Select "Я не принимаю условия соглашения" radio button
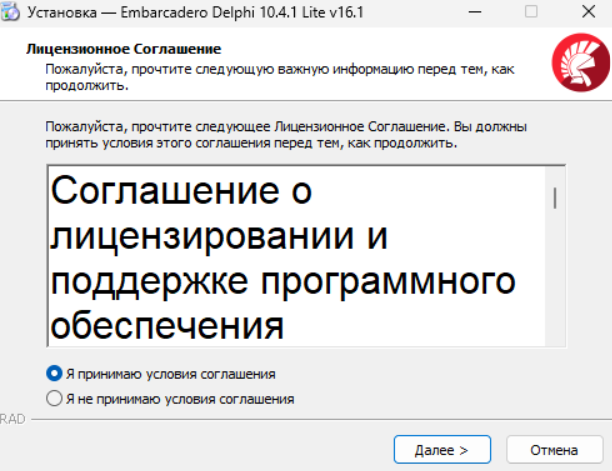This screenshot has width=612, height=471. click(55, 399)
